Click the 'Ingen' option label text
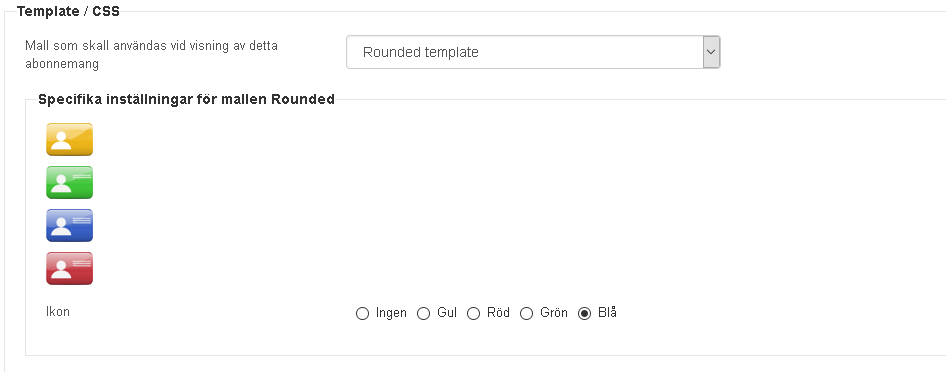Viewport: 946px width, 372px height. 391,313
